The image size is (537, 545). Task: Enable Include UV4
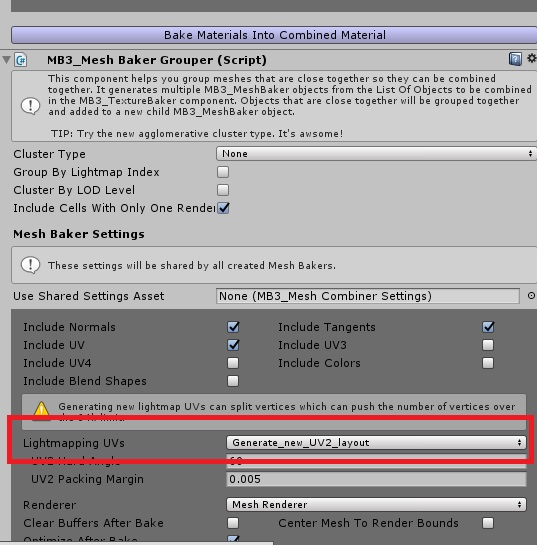point(233,363)
